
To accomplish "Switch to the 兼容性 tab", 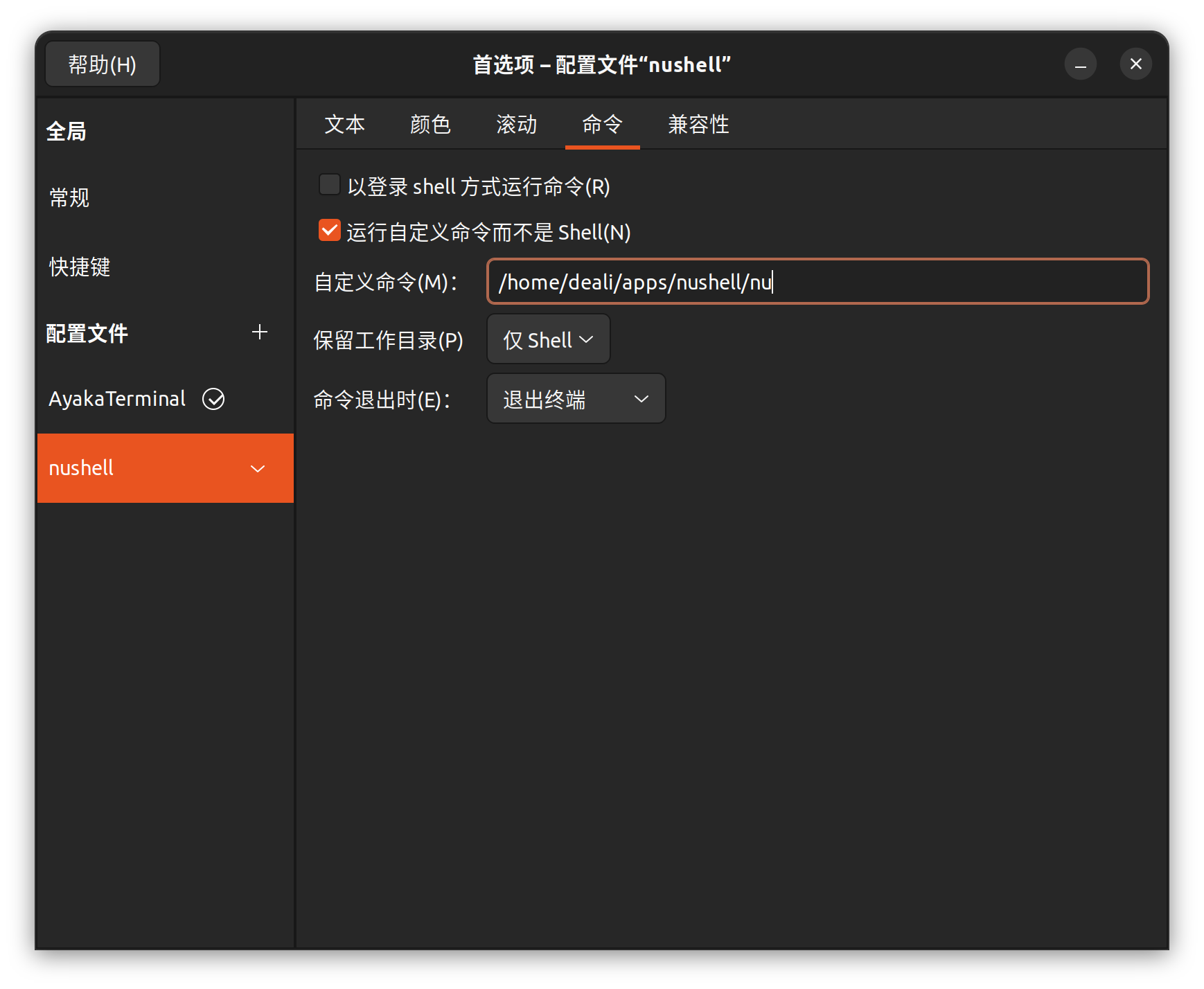I will pos(698,125).
